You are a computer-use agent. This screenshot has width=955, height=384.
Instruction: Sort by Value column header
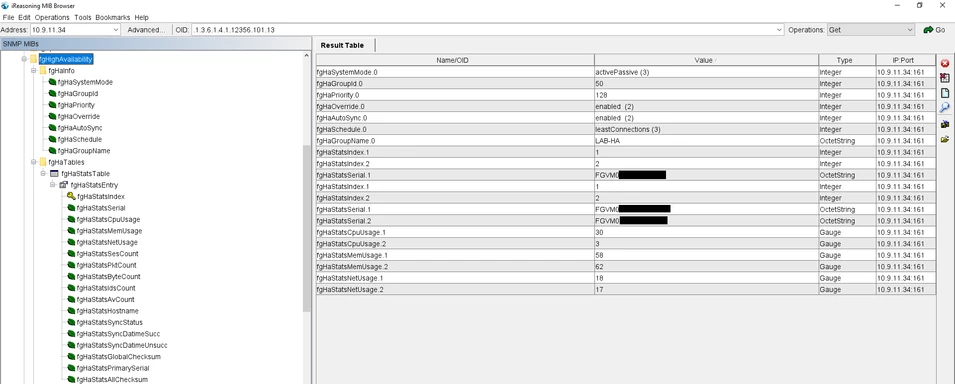pyautogui.click(x=707, y=60)
